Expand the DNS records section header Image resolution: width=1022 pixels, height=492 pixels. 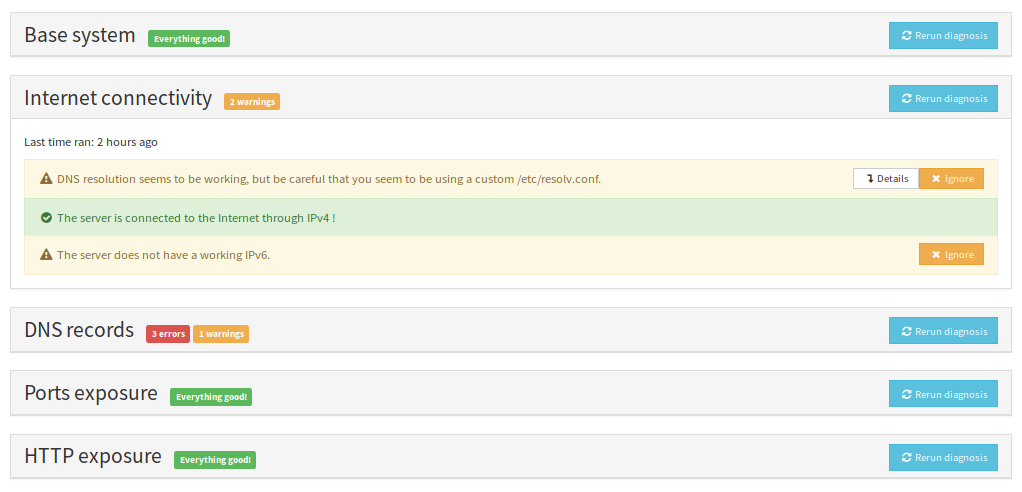pyautogui.click(x=79, y=330)
